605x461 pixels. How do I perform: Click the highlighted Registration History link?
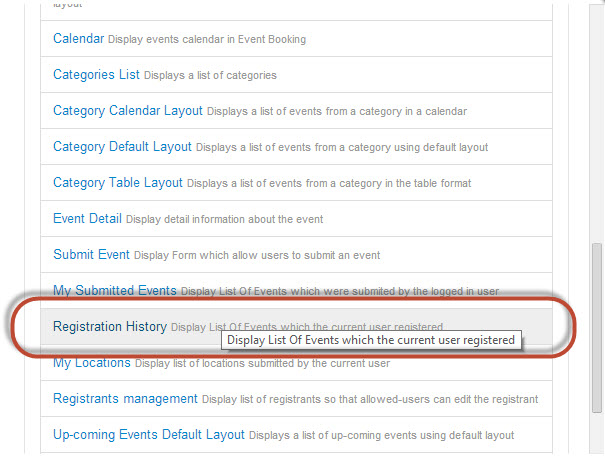pos(109,326)
